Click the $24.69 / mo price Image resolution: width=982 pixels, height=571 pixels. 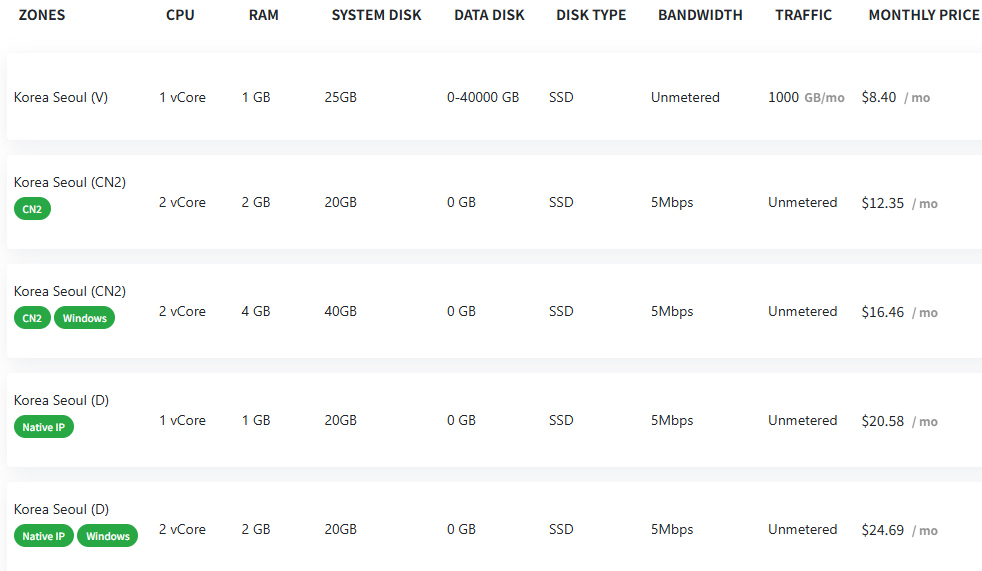coord(899,530)
